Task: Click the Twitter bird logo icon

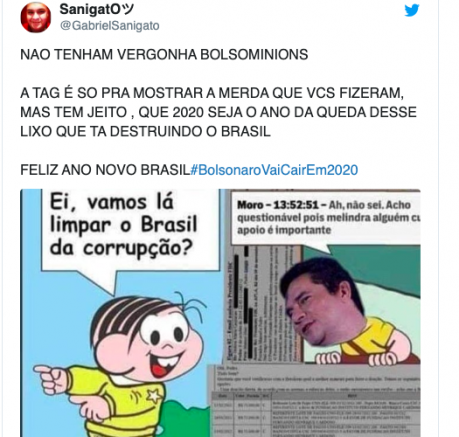Action: (x=412, y=10)
